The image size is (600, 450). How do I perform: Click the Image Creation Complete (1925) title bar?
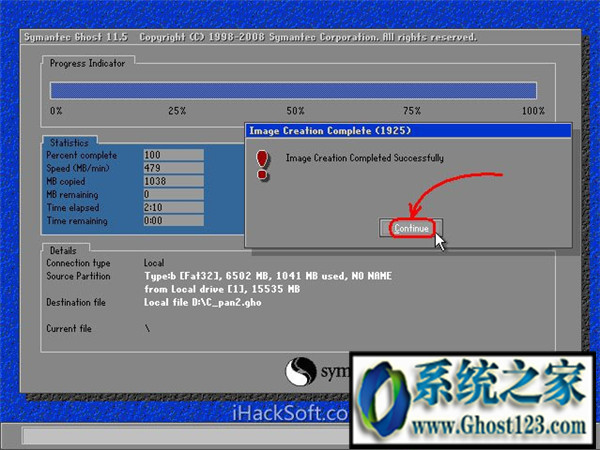(408, 131)
